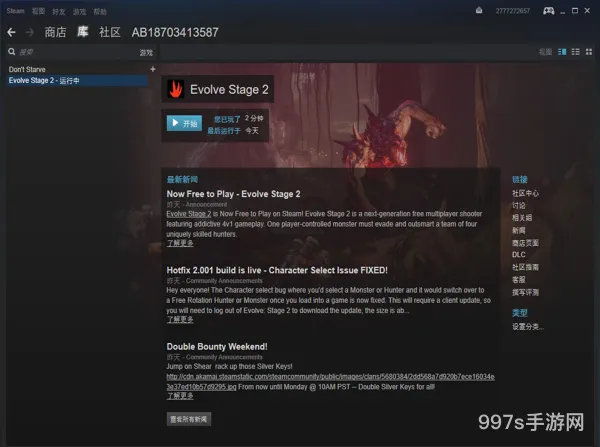Follow the underlined Evolve Stage 2 link
Viewport: 600px width, 447px height.
point(189,214)
